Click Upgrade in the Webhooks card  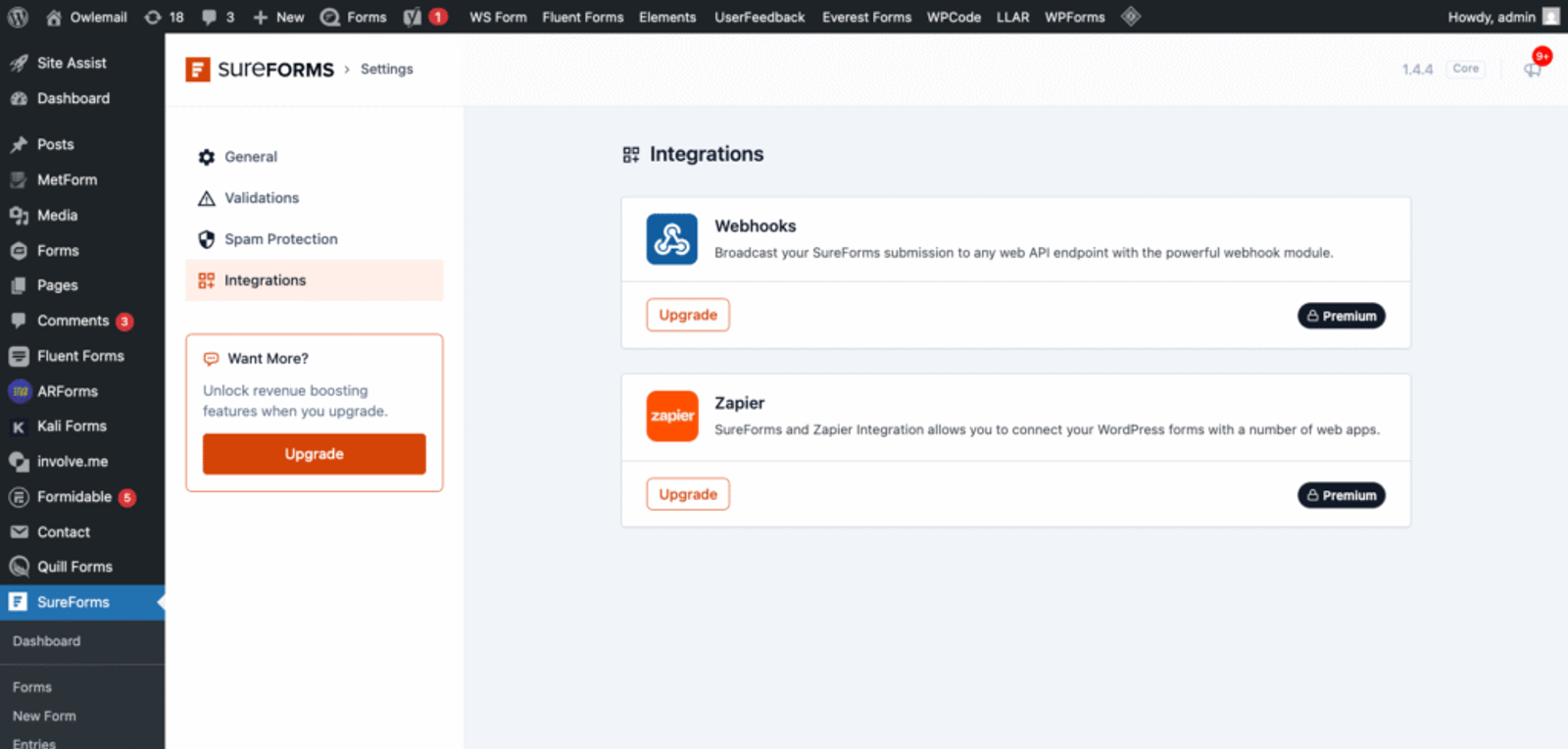click(x=688, y=315)
